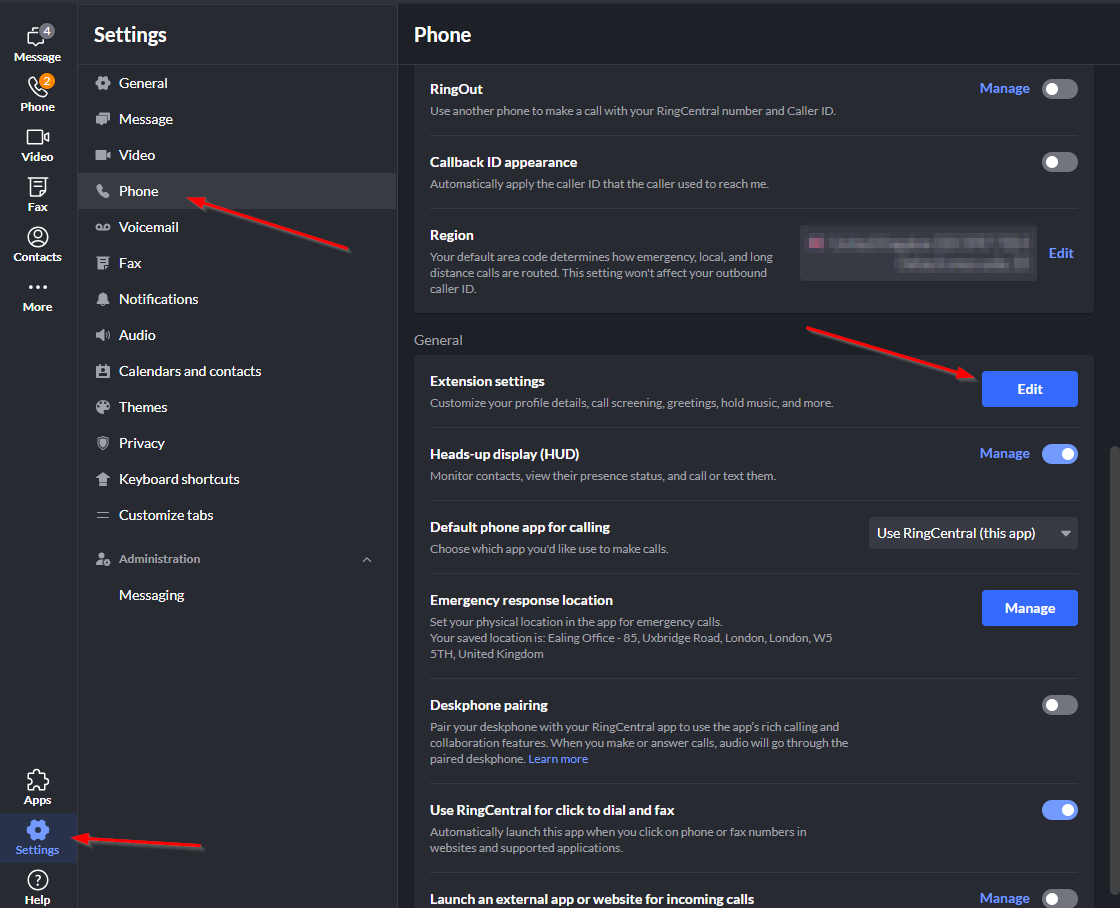The width and height of the screenshot is (1120, 908).
Task: Click the Voicemail icon in settings list
Action: [x=103, y=227]
